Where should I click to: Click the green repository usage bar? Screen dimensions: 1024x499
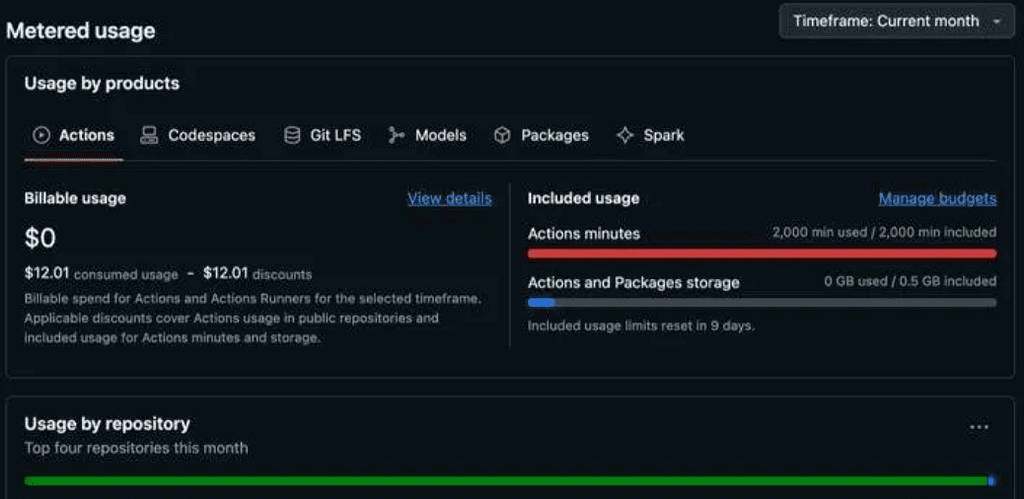coord(507,481)
